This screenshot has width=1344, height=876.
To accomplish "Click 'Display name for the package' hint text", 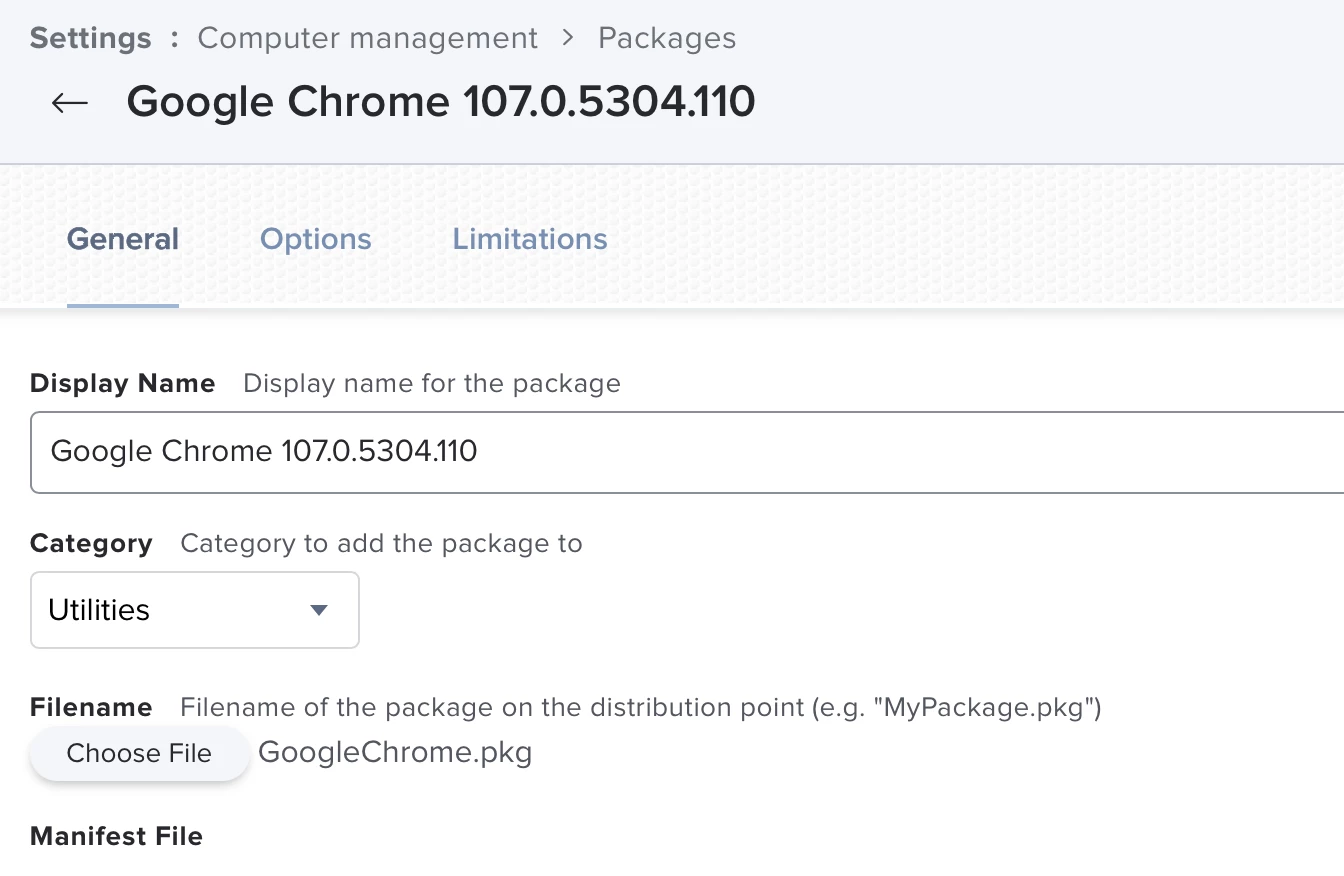I will [432, 384].
